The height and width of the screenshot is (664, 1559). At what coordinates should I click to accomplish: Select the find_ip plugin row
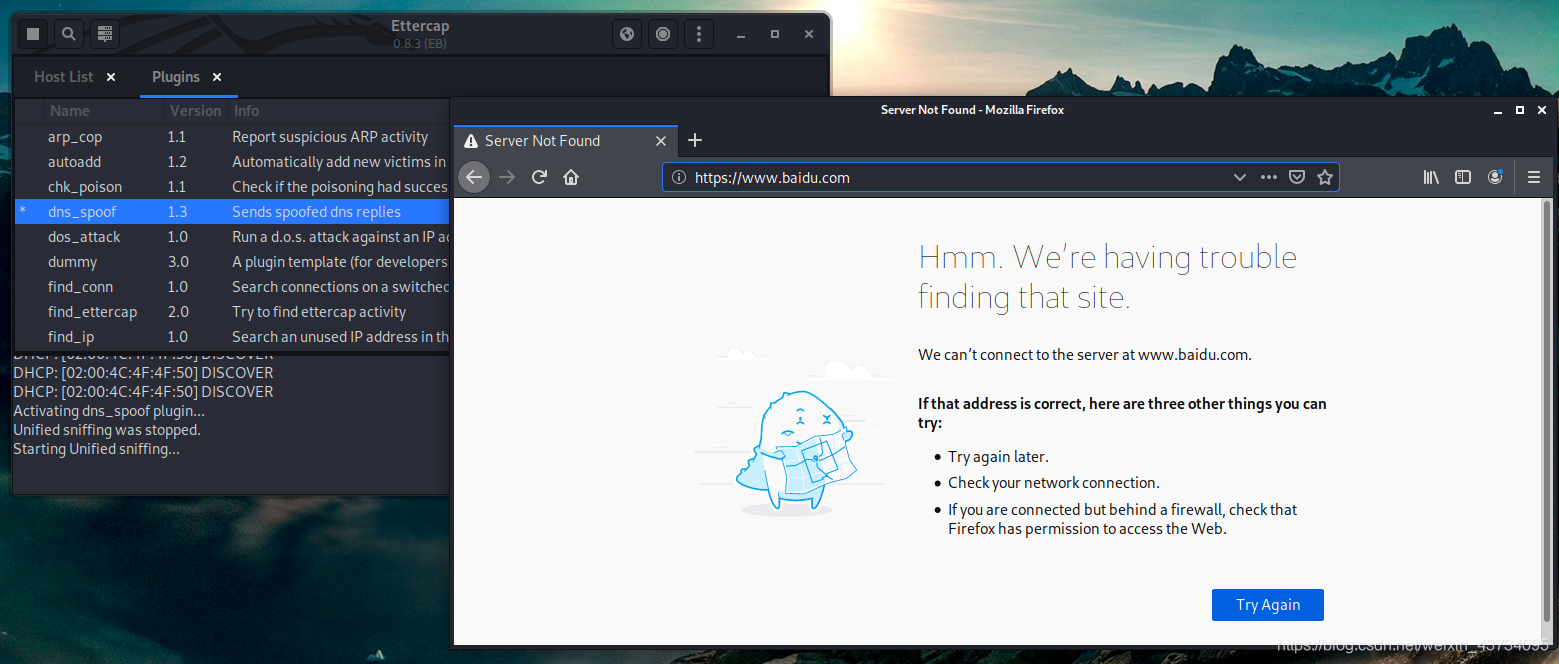[232, 337]
